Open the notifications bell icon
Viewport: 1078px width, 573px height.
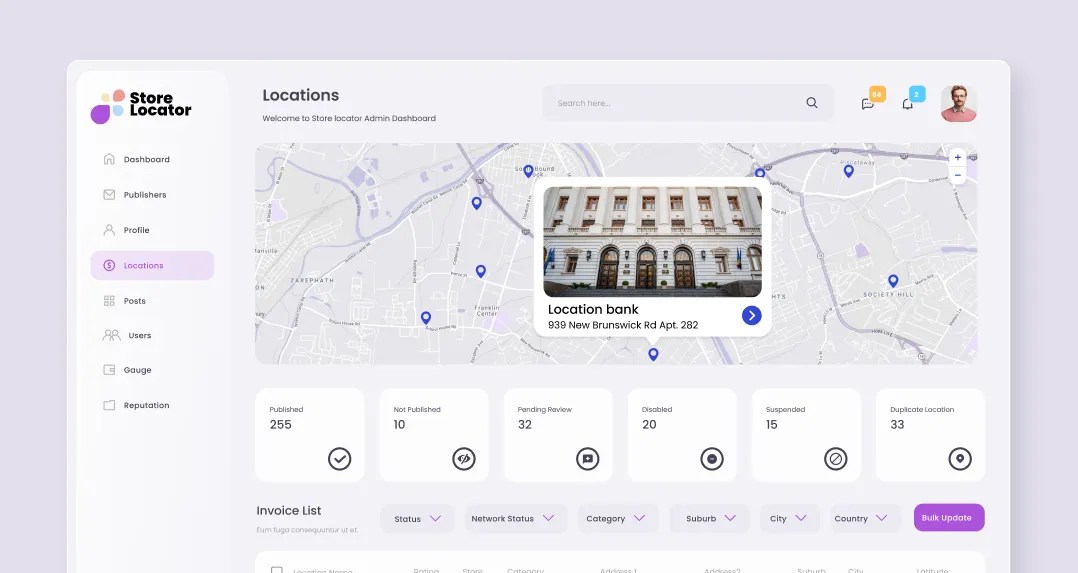tap(908, 104)
